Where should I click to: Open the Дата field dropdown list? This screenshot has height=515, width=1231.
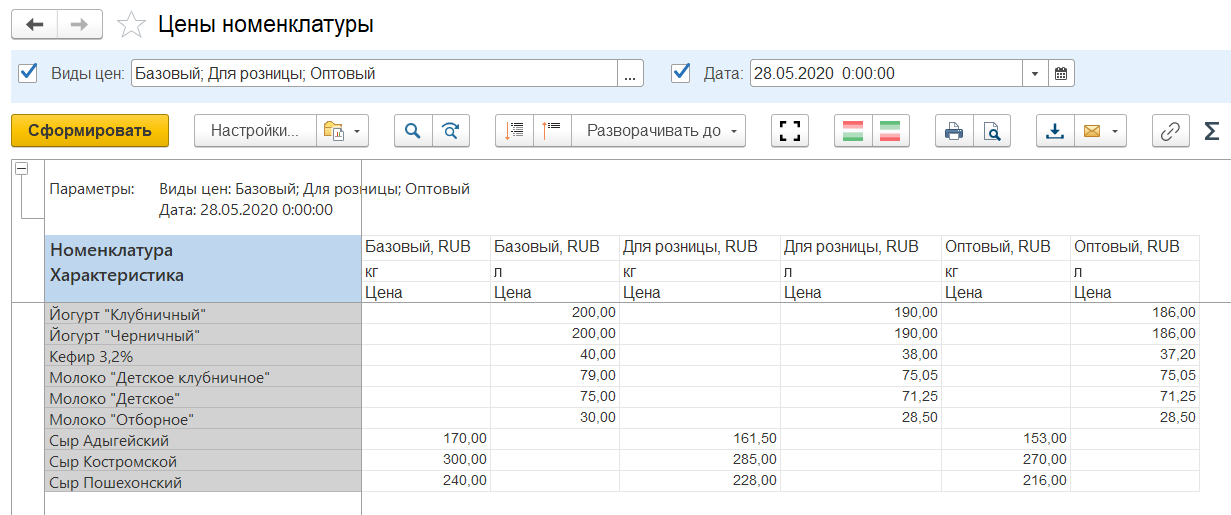(1035, 73)
